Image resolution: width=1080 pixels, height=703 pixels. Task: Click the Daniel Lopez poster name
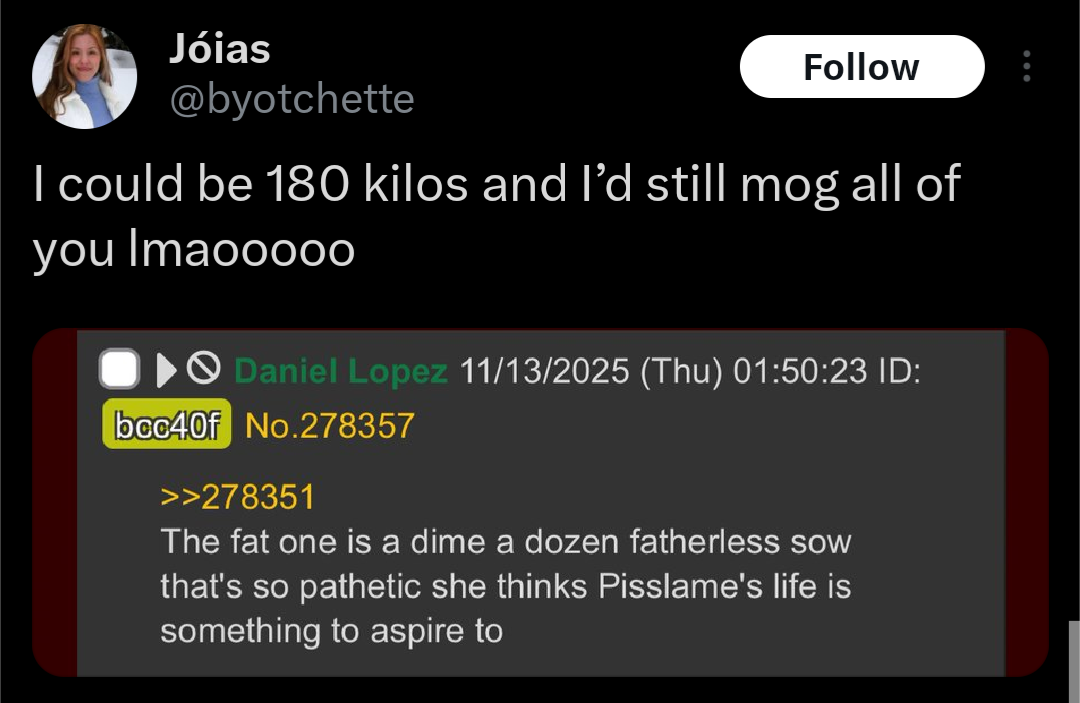[340, 372]
